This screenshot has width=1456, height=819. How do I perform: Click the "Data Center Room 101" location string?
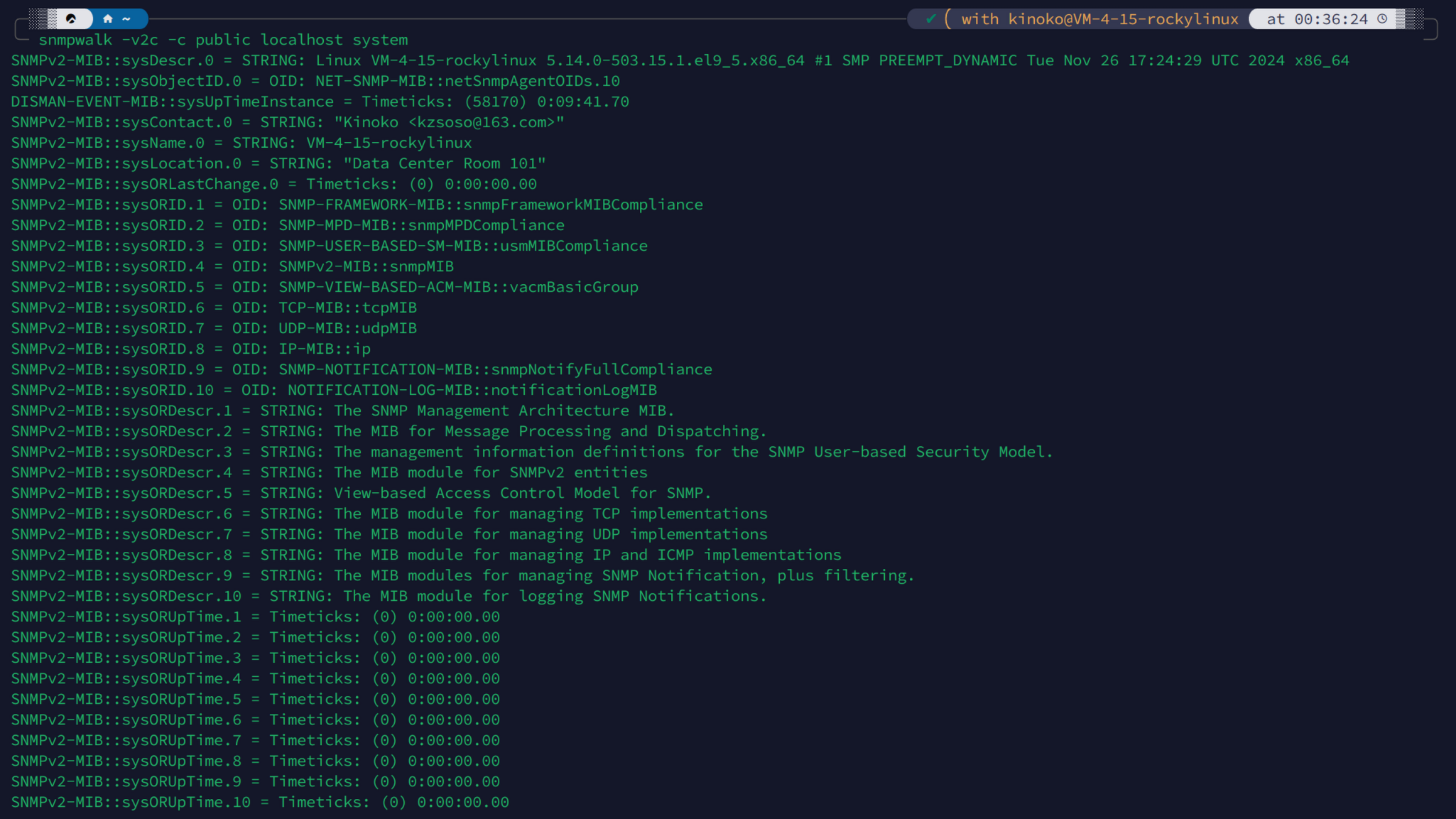445,163
